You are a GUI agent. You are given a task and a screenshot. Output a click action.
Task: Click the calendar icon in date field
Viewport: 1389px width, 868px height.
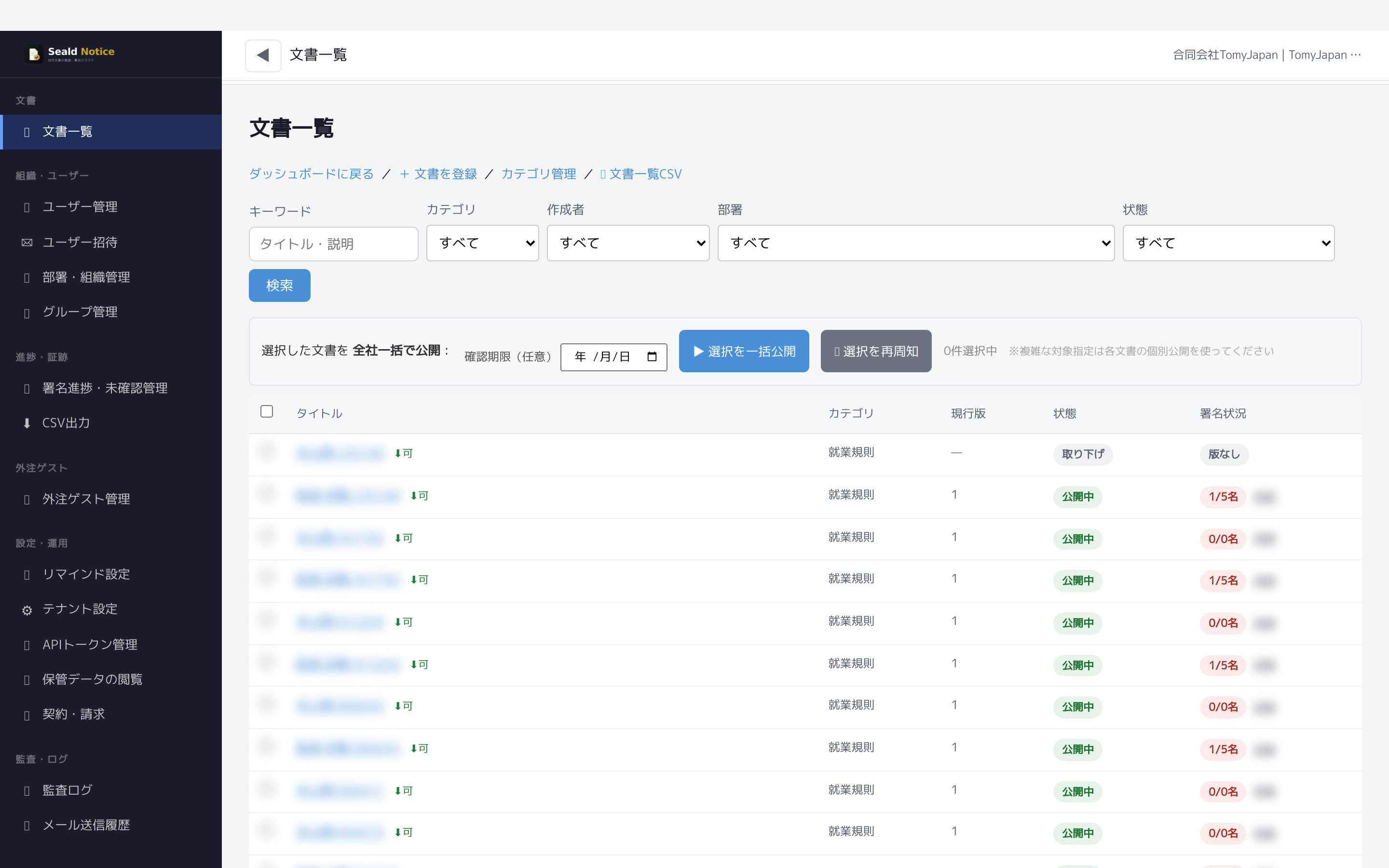(652, 356)
